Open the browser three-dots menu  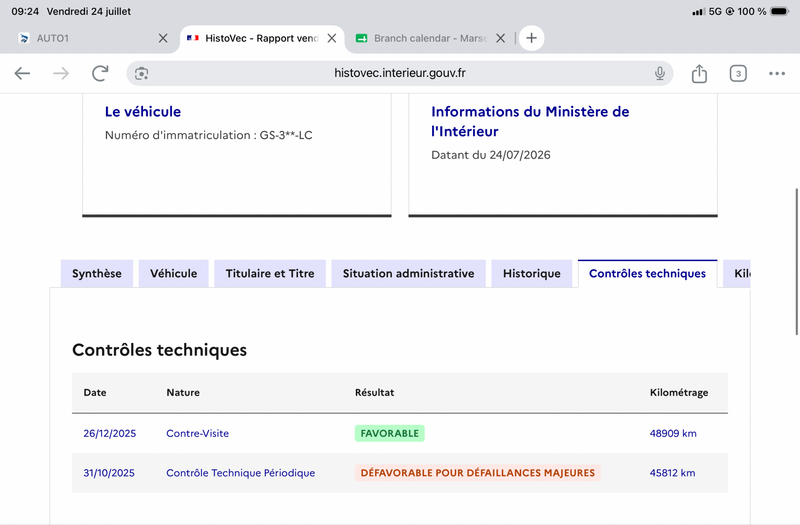777,73
